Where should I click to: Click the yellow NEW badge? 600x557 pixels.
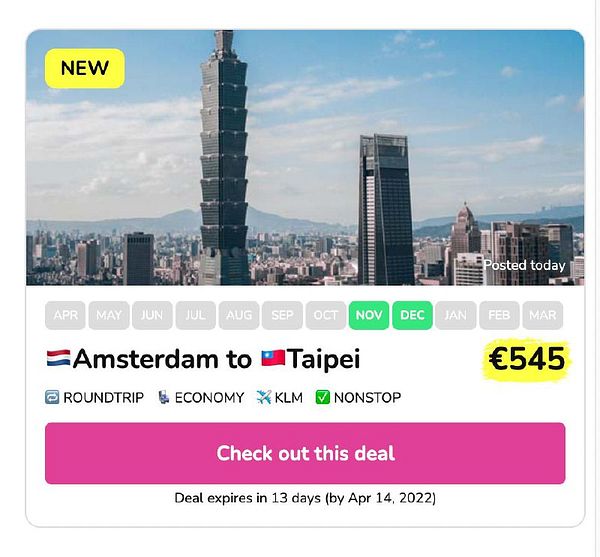85,68
